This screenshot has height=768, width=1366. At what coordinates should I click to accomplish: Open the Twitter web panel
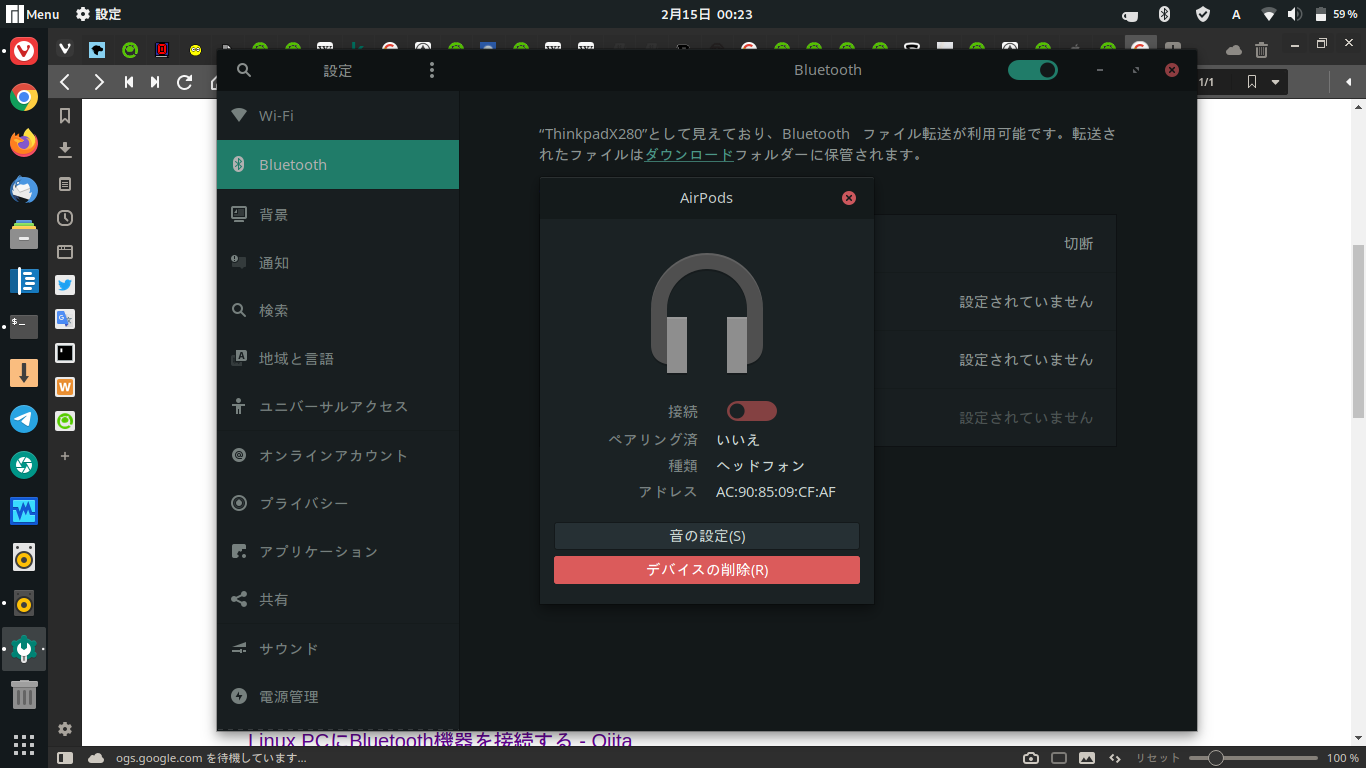click(x=65, y=285)
